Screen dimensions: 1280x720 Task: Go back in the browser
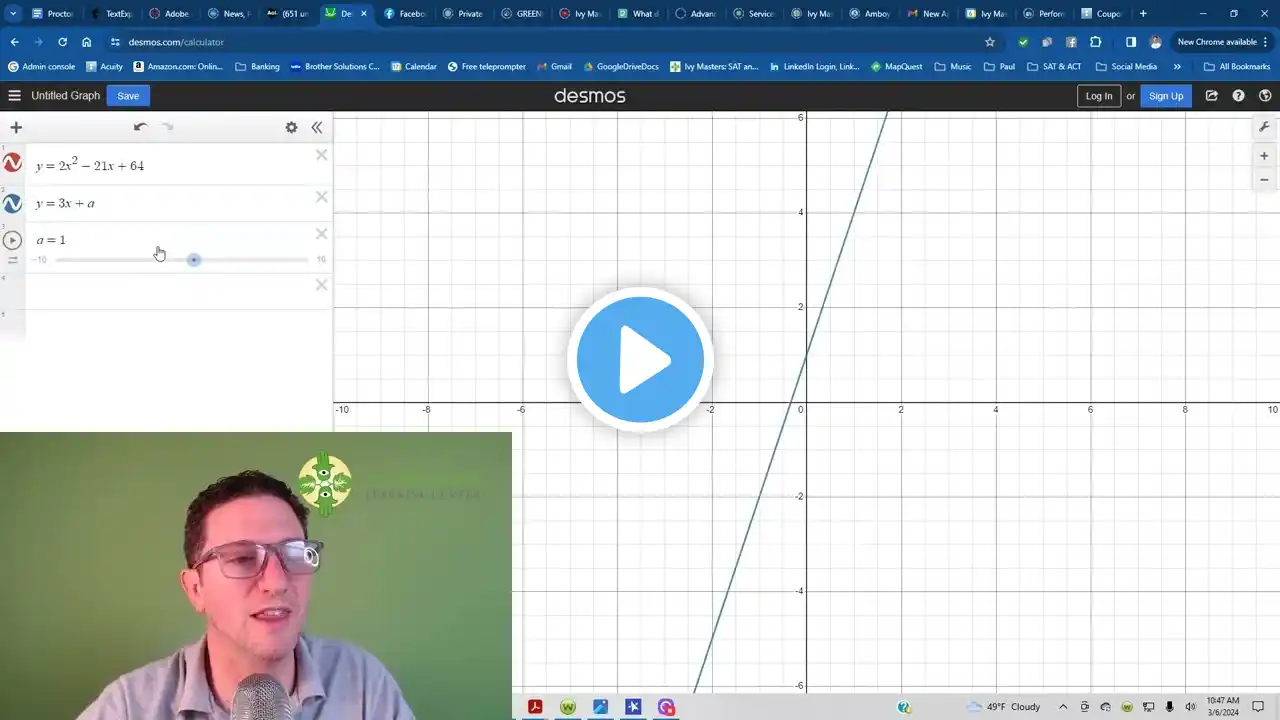(x=14, y=42)
